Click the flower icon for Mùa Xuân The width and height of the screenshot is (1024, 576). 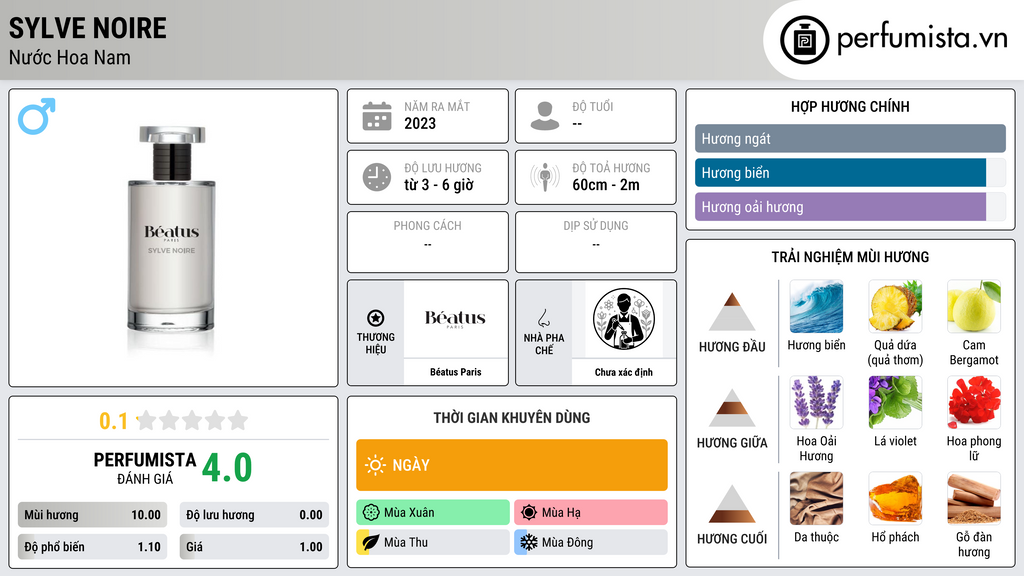(x=371, y=513)
